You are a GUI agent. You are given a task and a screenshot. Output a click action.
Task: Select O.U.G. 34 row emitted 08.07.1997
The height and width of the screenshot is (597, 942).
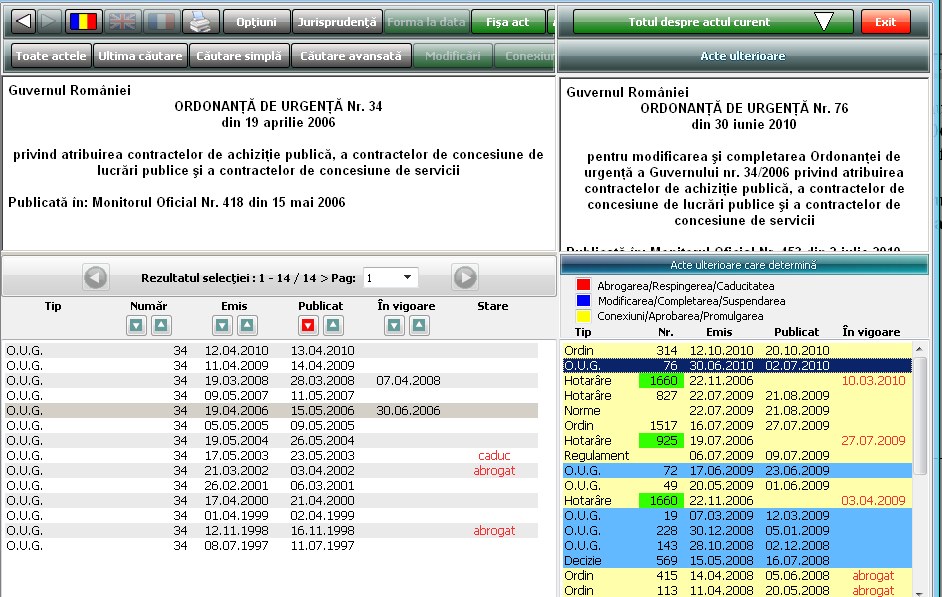pos(272,545)
